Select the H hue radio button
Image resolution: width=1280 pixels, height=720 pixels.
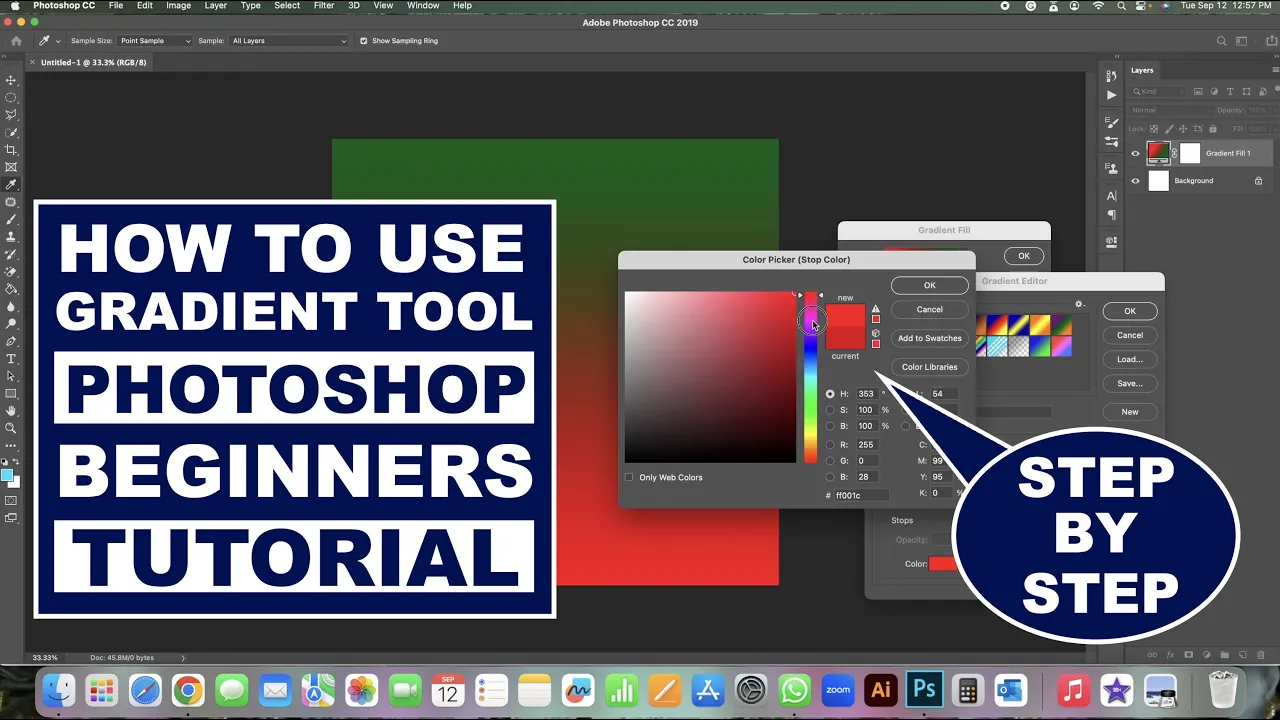pyautogui.click(x=830, y=394)
